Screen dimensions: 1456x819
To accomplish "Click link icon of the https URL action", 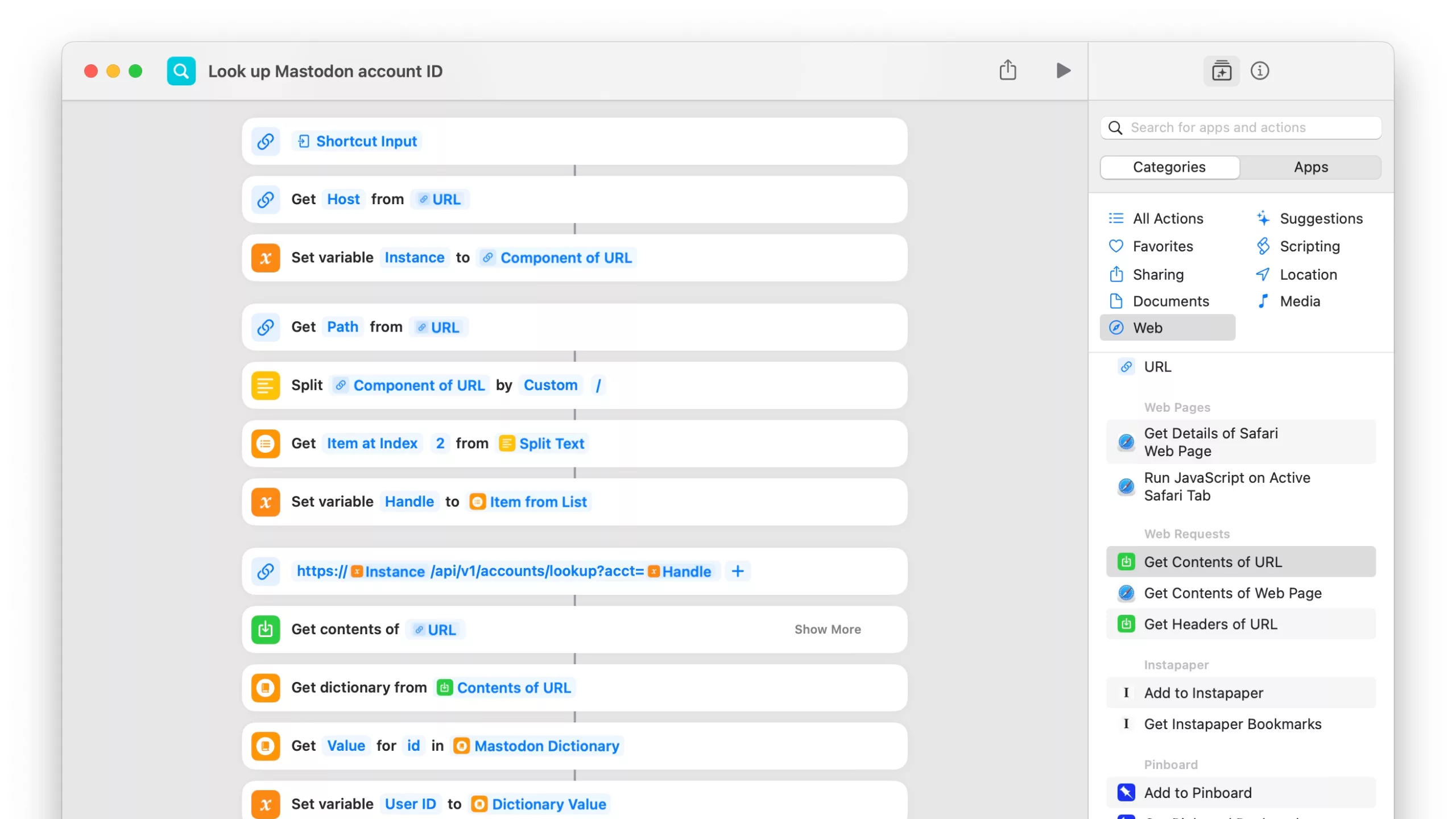I will point(265,572).
